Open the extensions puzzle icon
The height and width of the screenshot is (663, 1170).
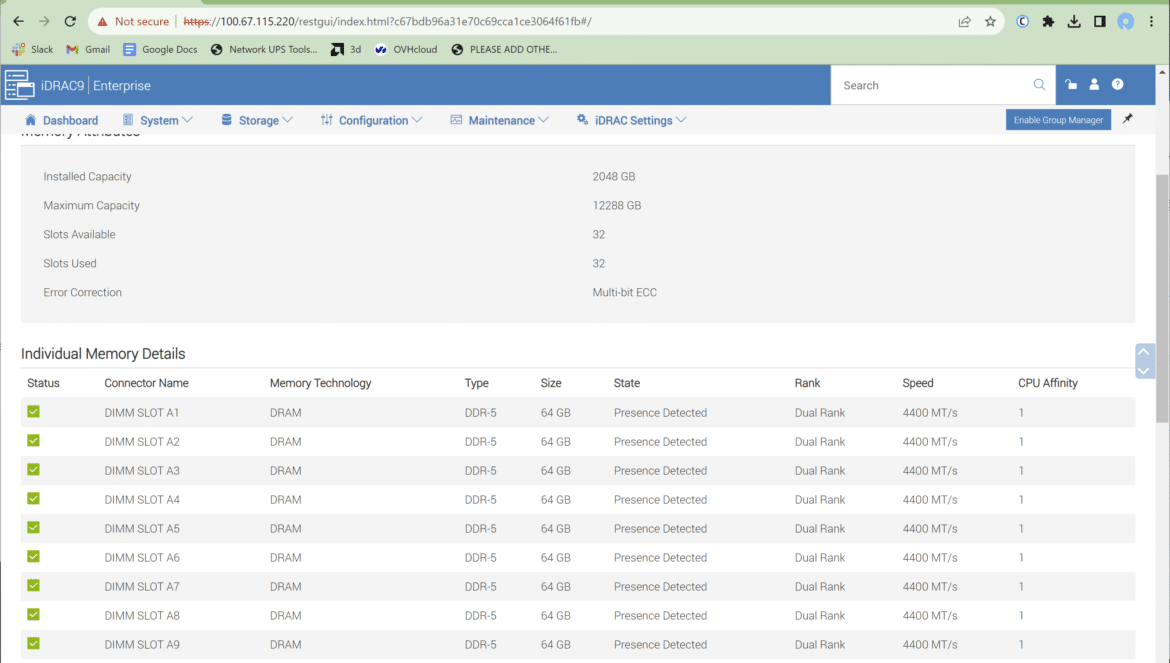pos(1048,22)
